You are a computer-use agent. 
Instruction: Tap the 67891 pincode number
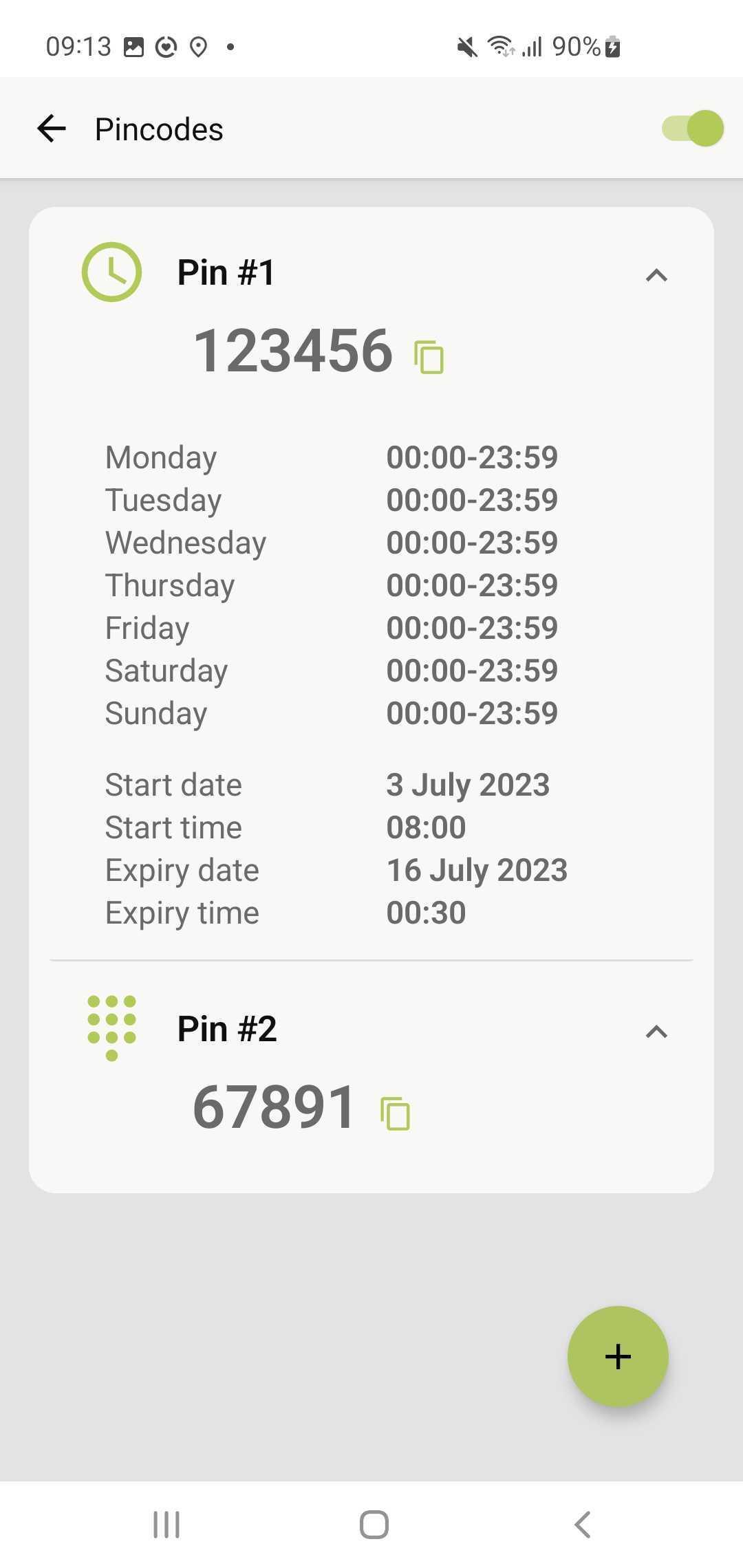click(274, 1107)
